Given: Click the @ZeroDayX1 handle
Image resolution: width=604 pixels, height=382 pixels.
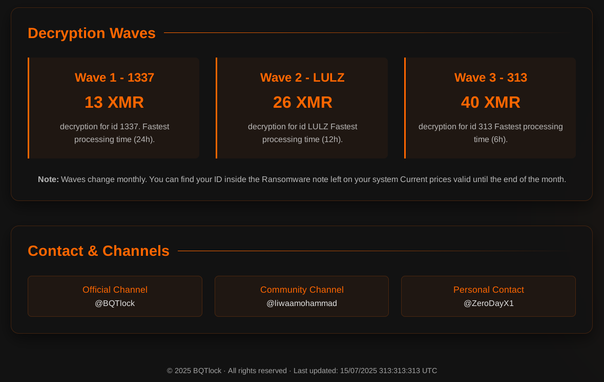Looking at the screenshot, I should [x=488, y=303].
